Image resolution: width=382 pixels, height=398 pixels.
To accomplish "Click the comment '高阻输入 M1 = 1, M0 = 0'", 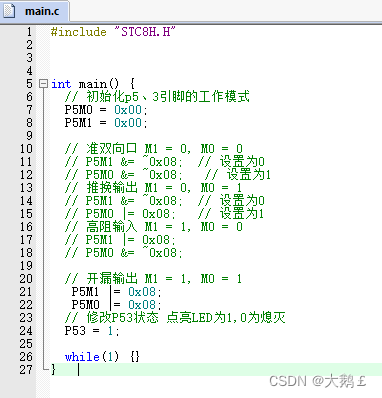I will coord(154,227).
